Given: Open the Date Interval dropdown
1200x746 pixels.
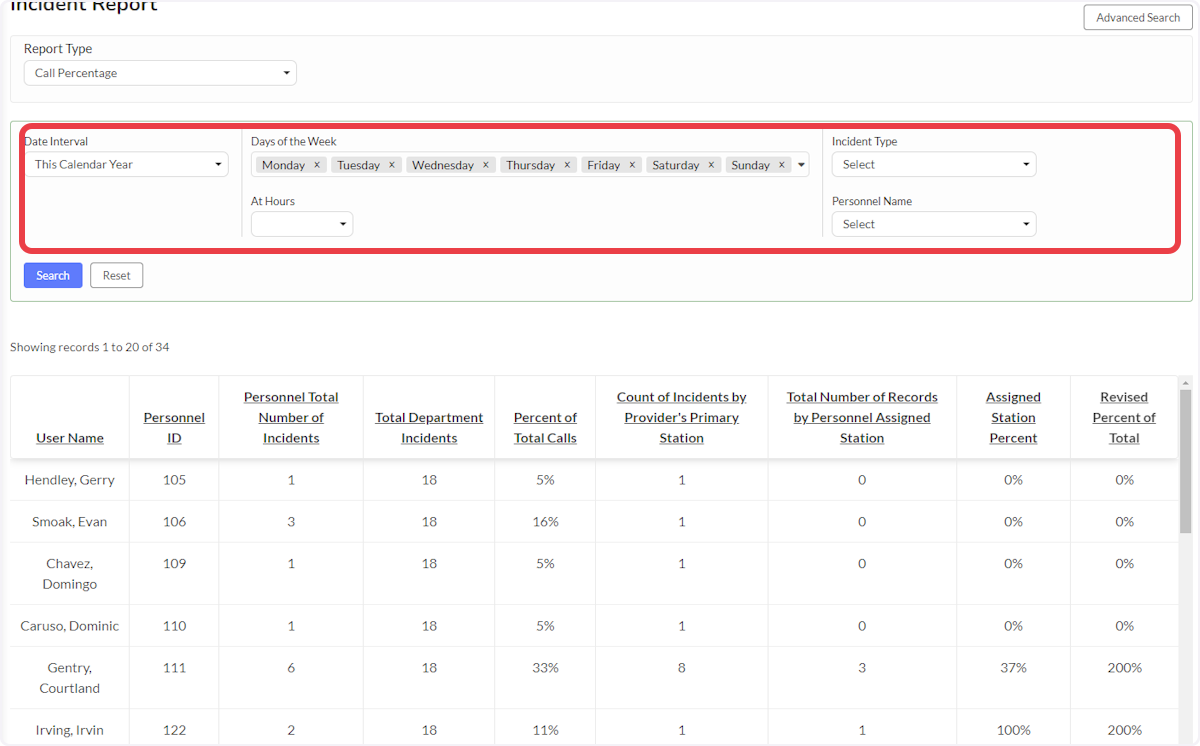Looking at the screenshot, I should pos(126,164).
